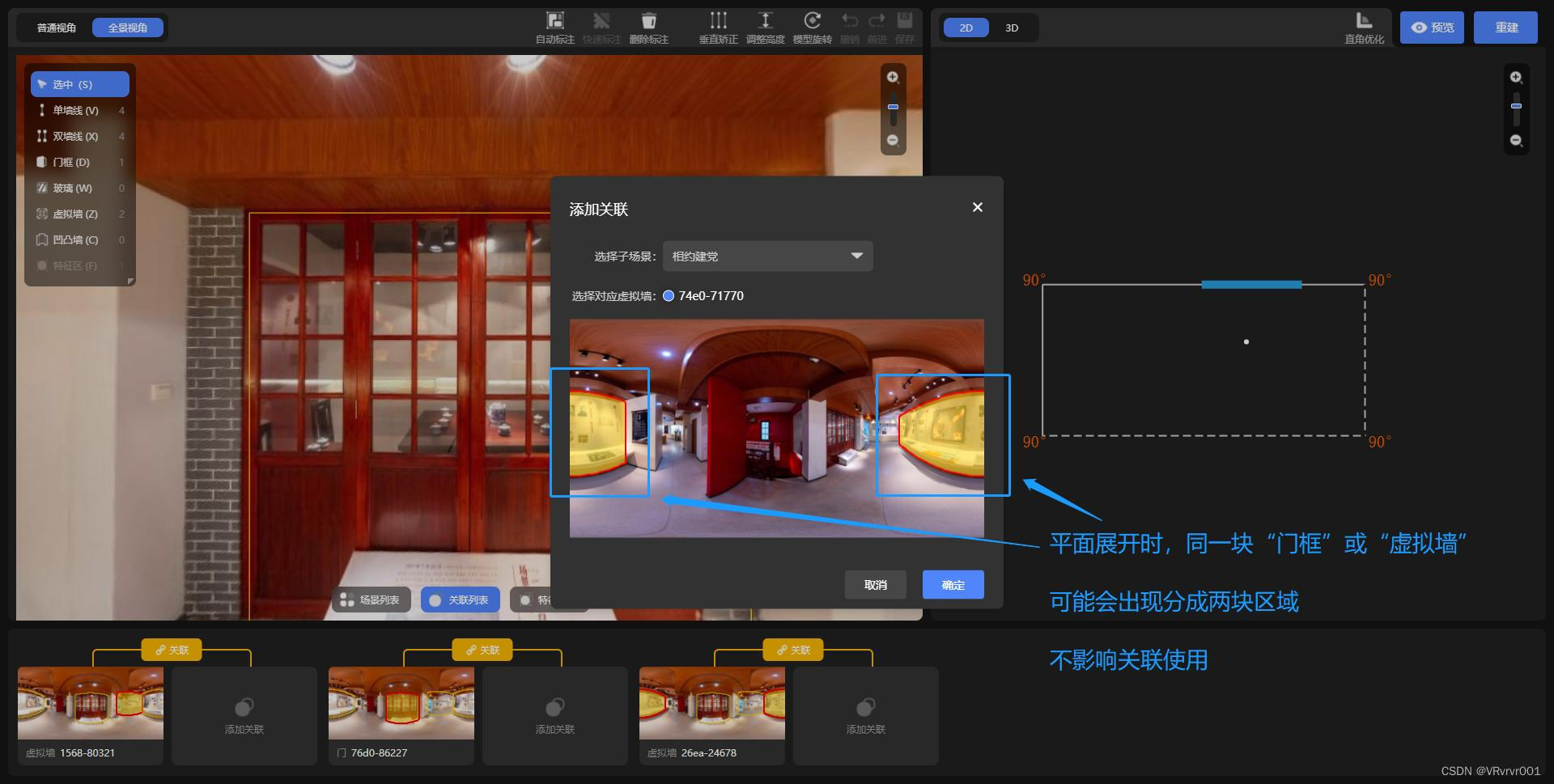Select virtual wall radio 74e0-71770

[x=669, y=296]
